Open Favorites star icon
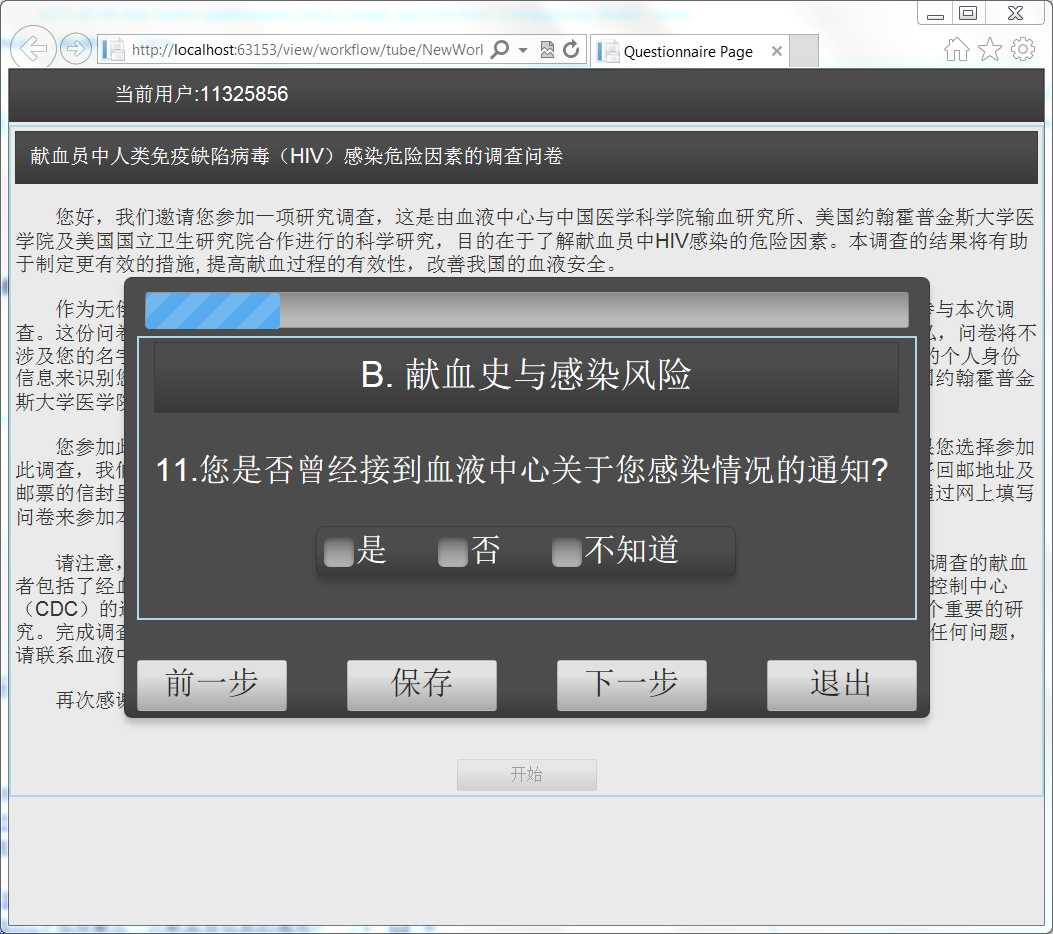 (990, 49)
